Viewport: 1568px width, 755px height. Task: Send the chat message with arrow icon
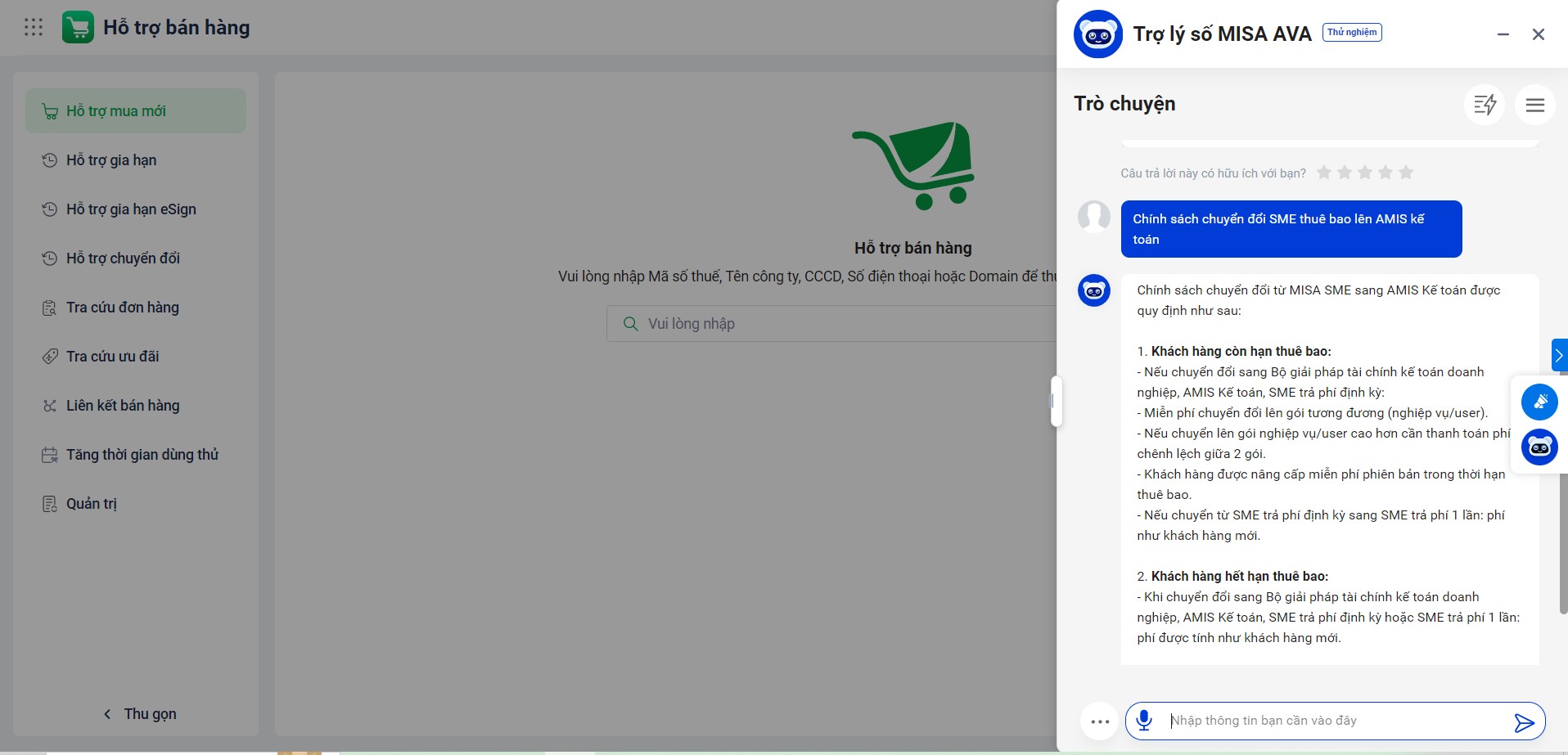1523,722
